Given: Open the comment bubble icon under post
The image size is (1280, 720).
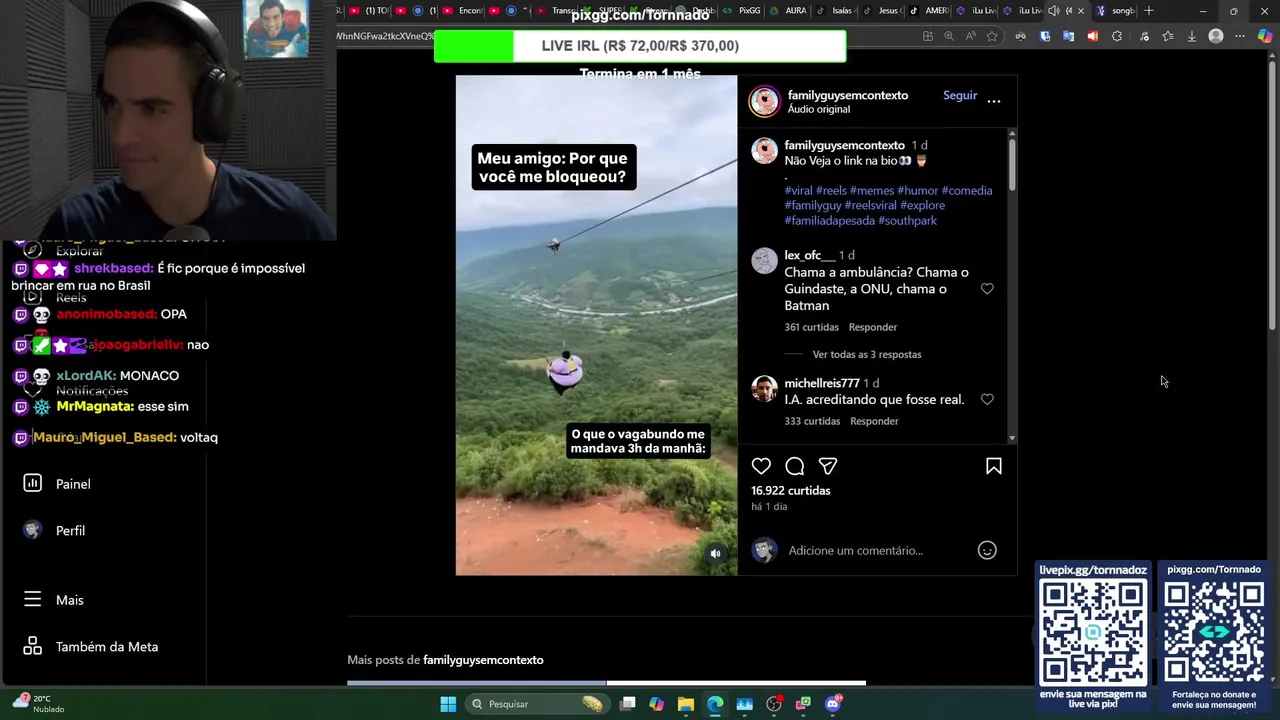Looking at the screenshot, I should coord(795,466).
